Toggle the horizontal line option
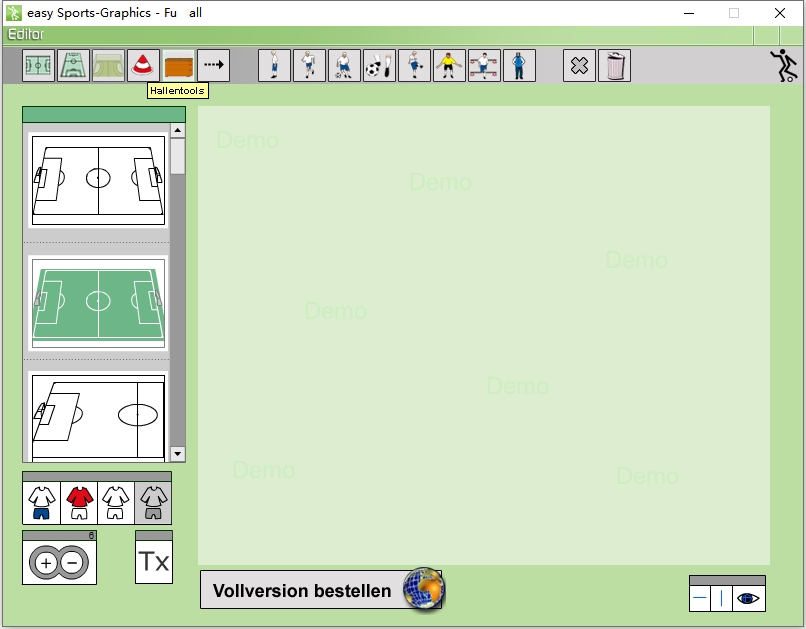806x629 pixels. [700, 599]
